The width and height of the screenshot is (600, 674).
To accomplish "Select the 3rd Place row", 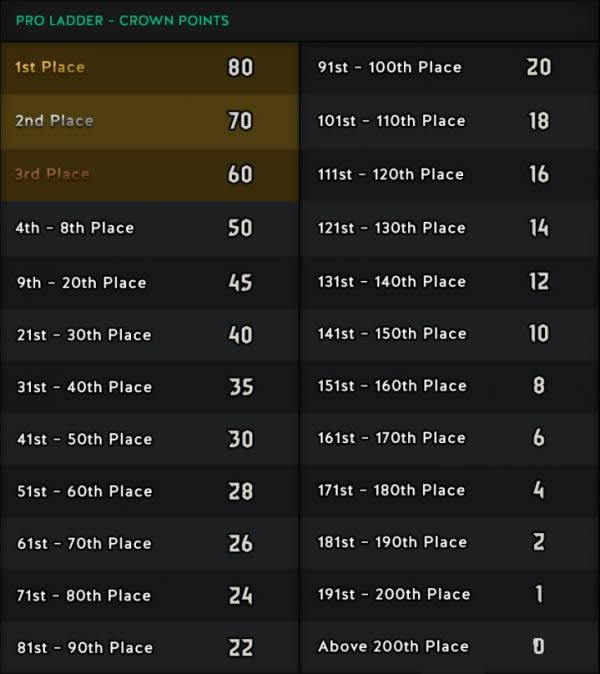I will [150, 175].
